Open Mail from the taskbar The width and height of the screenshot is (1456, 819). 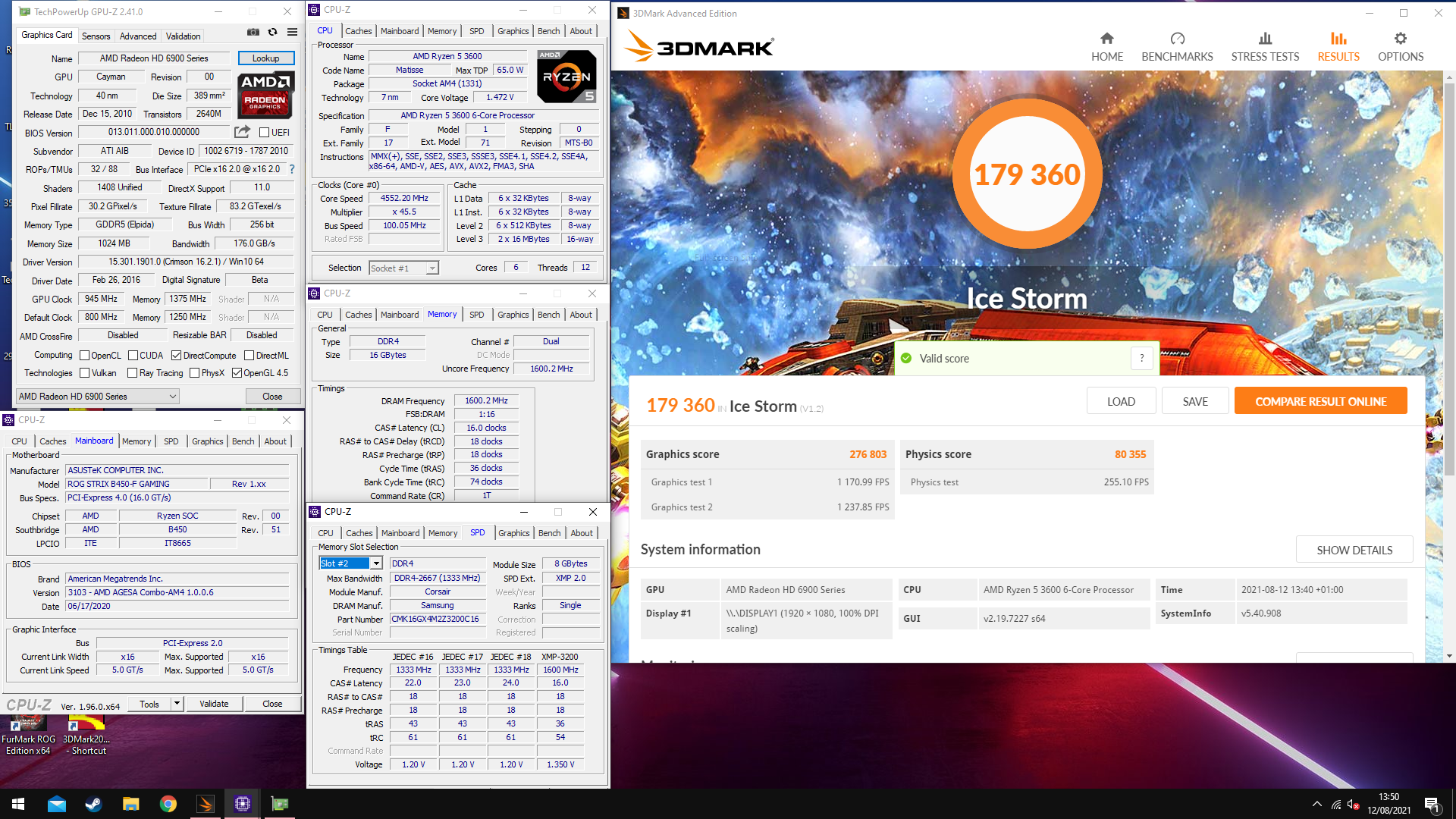point(57,804)
